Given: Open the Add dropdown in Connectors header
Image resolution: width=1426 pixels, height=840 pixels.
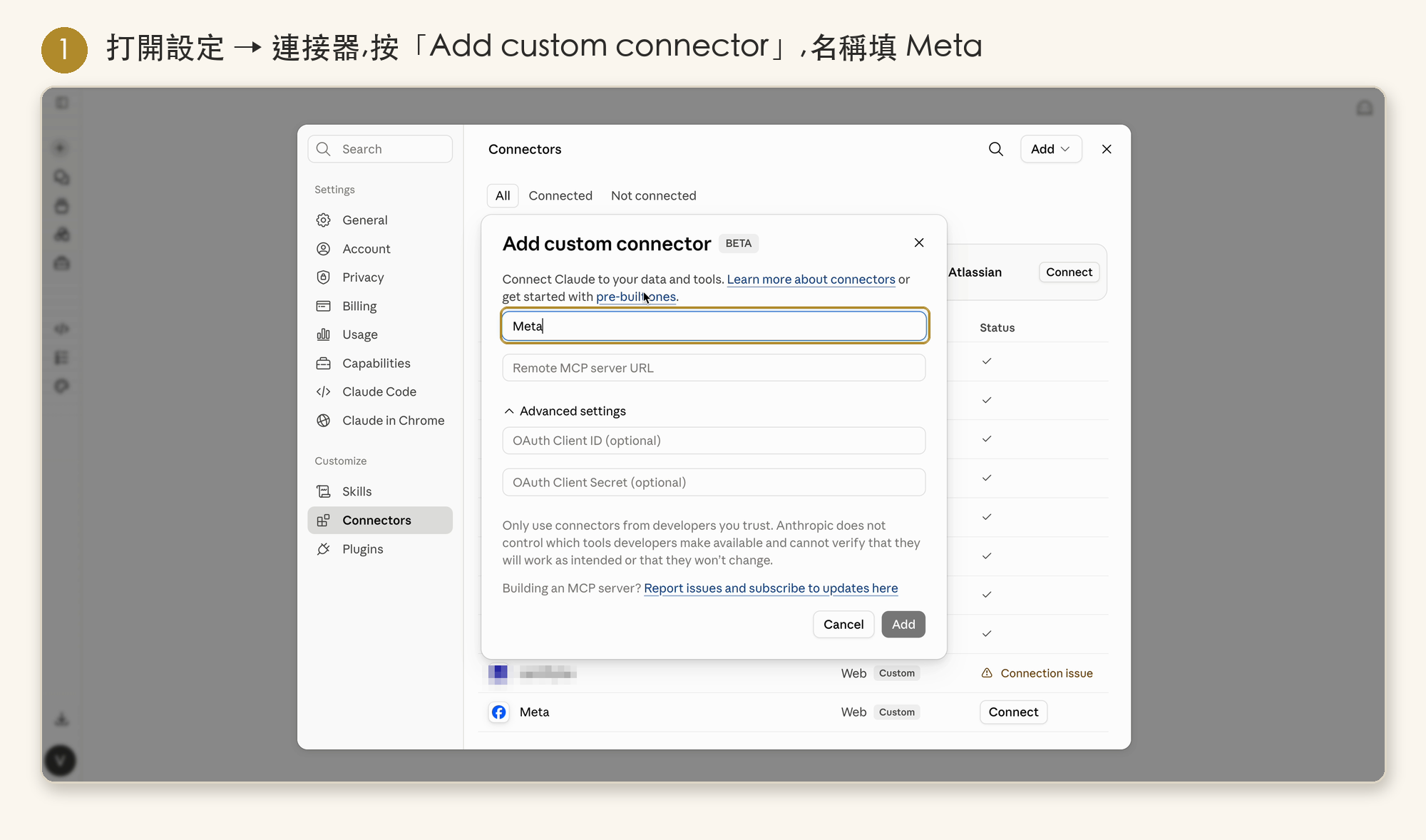Looking at the screenshot, I should pos(1050,149).
